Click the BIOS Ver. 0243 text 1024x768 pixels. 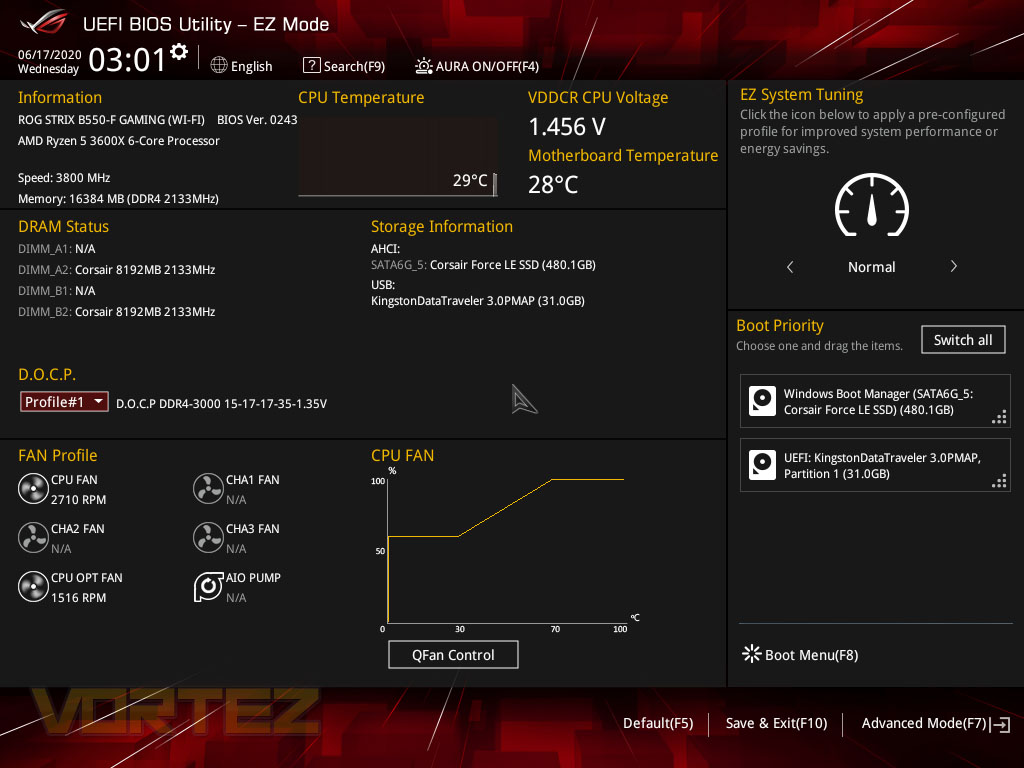[257, 120]
